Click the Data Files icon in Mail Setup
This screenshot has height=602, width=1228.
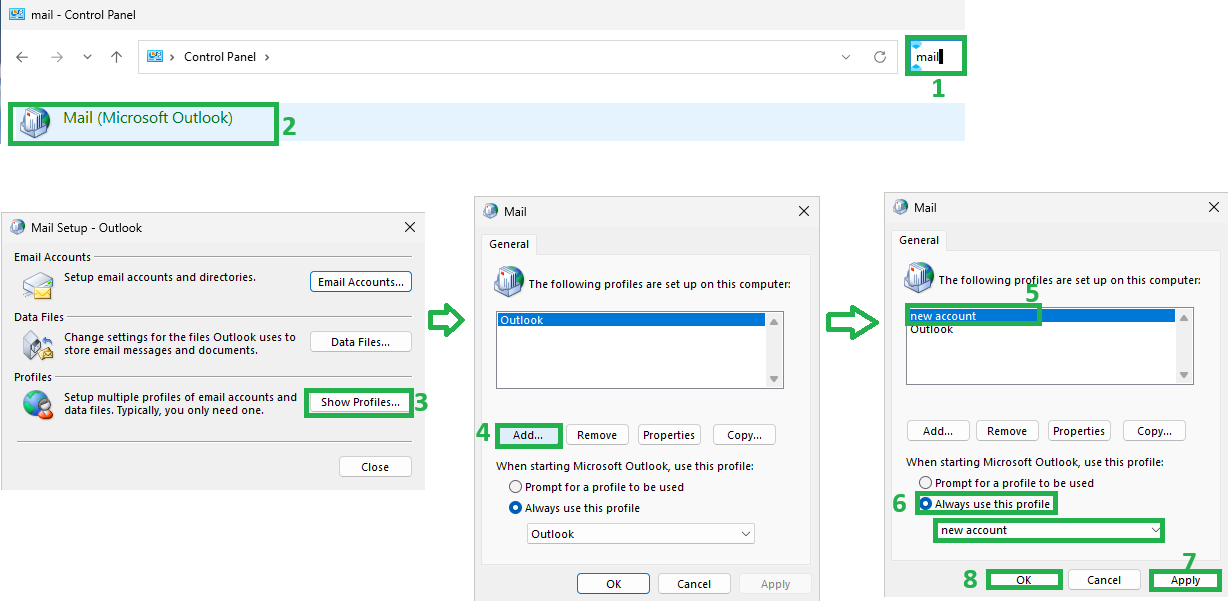tap(37, 345)
